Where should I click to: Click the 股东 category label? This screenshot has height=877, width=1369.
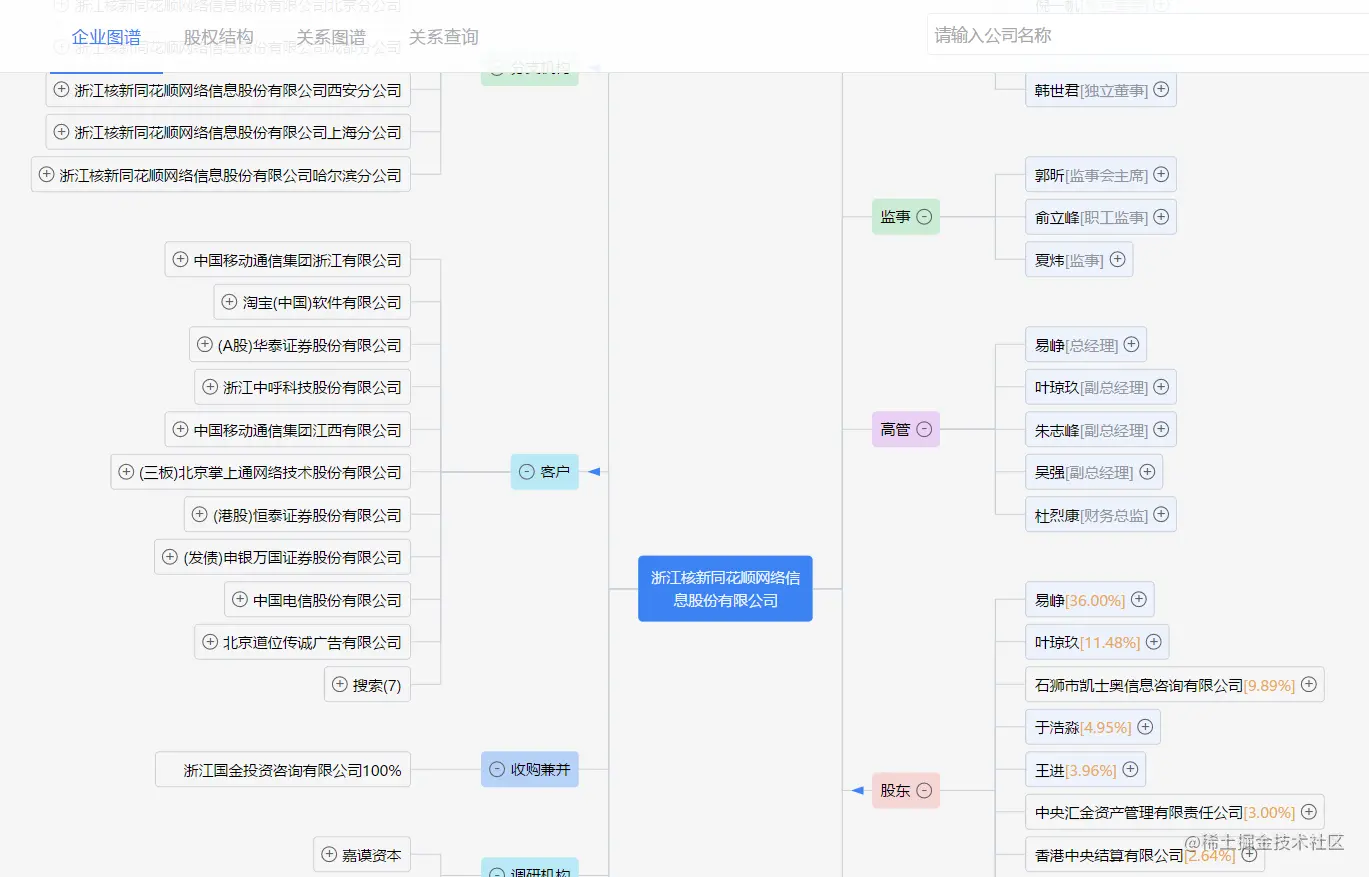895,790
